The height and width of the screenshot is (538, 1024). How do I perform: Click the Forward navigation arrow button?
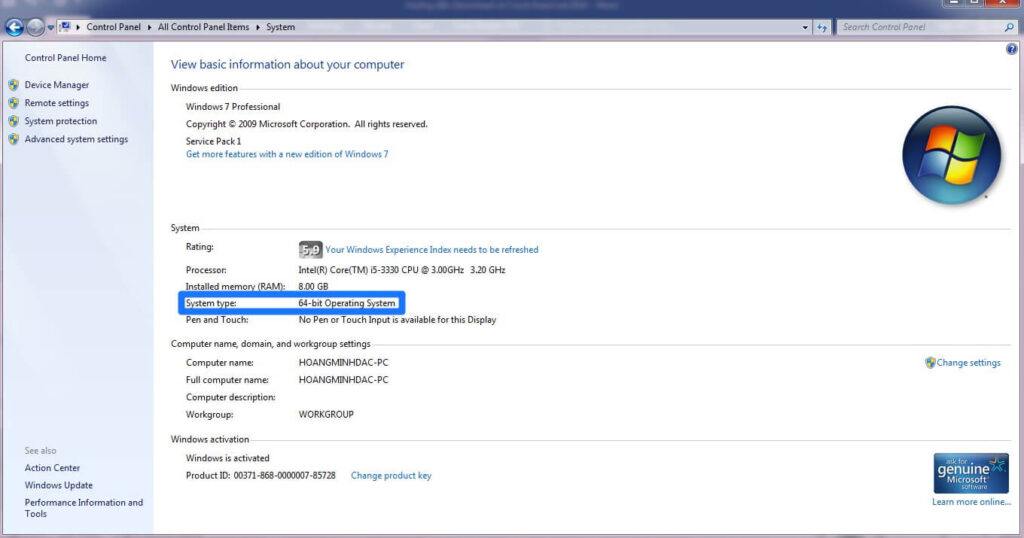35,27
